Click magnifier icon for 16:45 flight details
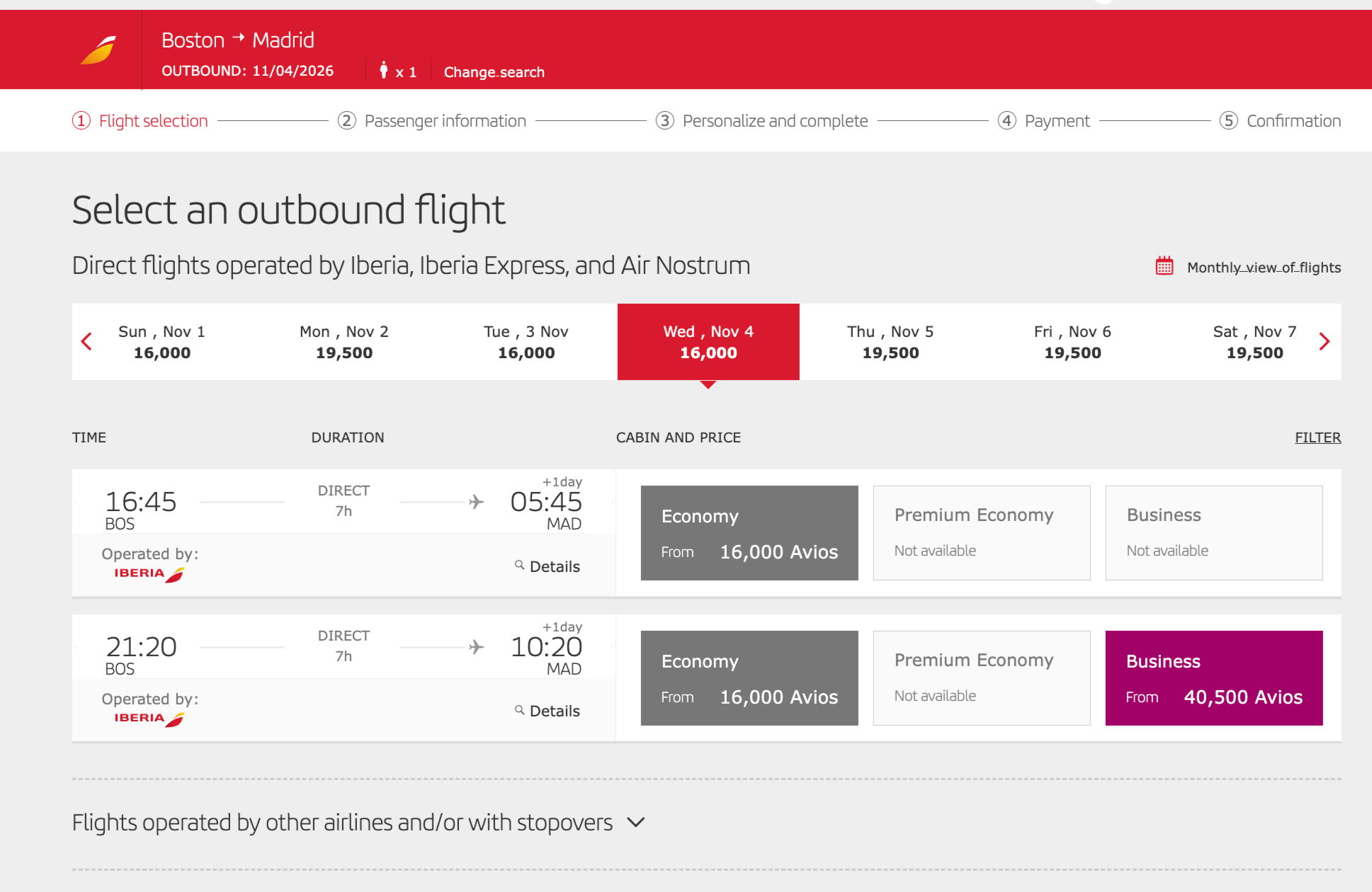The image size is (1372, 892). (519, 565)
